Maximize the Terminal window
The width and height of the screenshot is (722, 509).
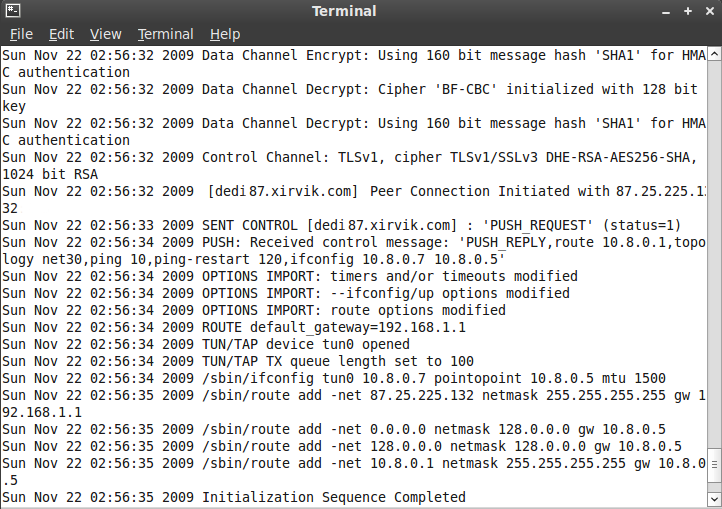coord(689,11)
